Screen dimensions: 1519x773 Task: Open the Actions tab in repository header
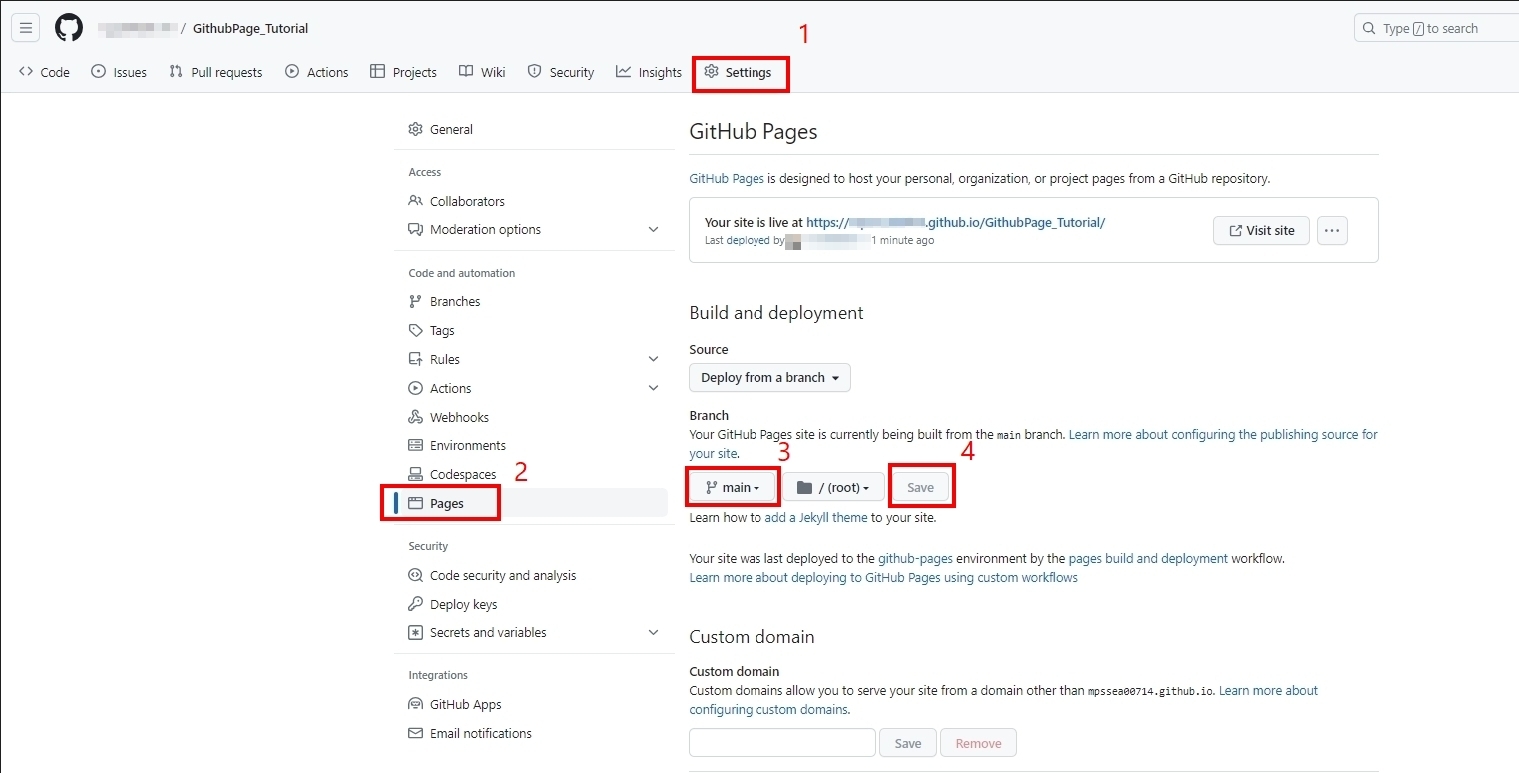[317, 72]
